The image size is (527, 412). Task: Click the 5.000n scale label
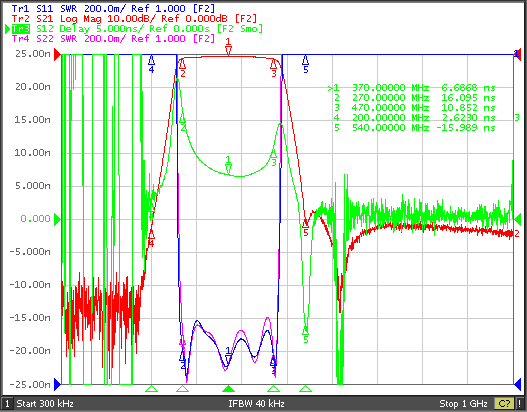click(x=33, y=186)
